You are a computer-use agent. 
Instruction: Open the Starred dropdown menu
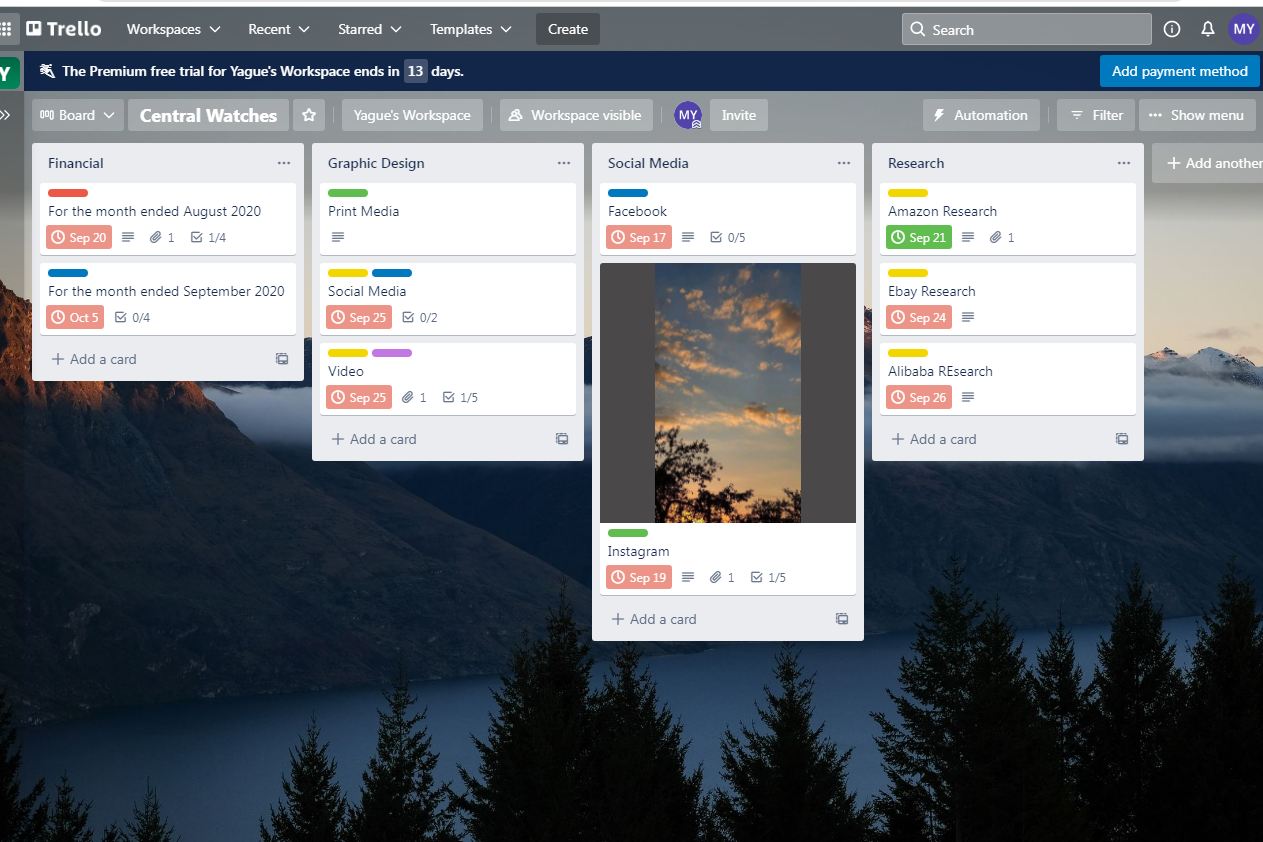point(369,29)
